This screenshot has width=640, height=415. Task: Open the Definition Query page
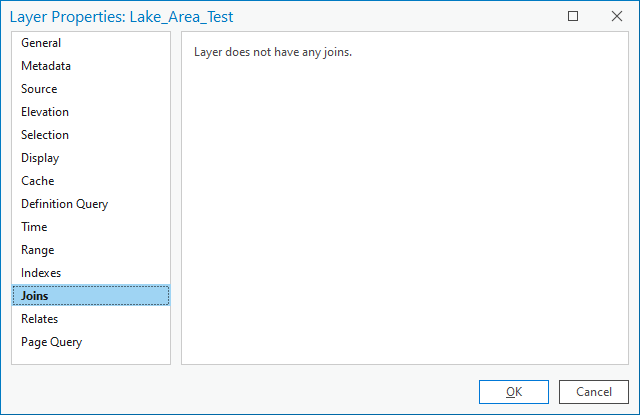tap(64, 204)
